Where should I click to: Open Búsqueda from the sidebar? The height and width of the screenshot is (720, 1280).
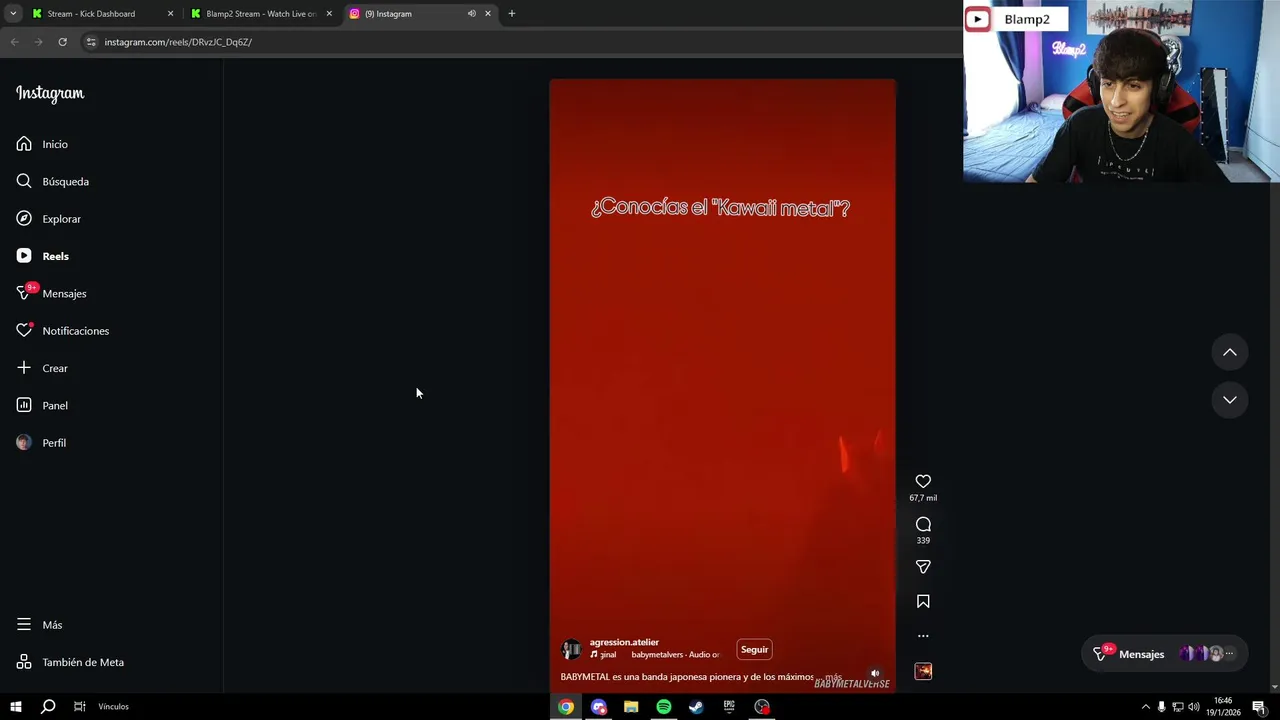point(52,181)
